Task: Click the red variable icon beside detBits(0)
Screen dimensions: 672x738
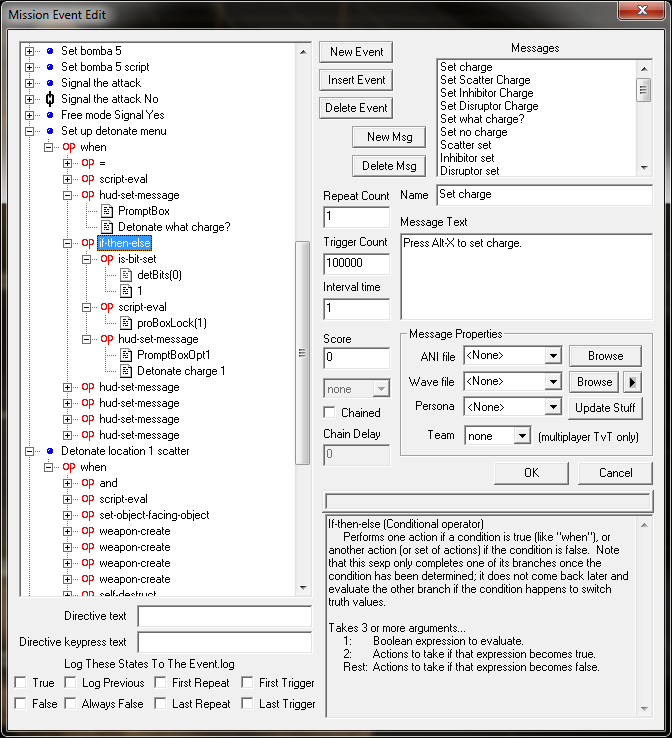Action: [x=126, y=275]
